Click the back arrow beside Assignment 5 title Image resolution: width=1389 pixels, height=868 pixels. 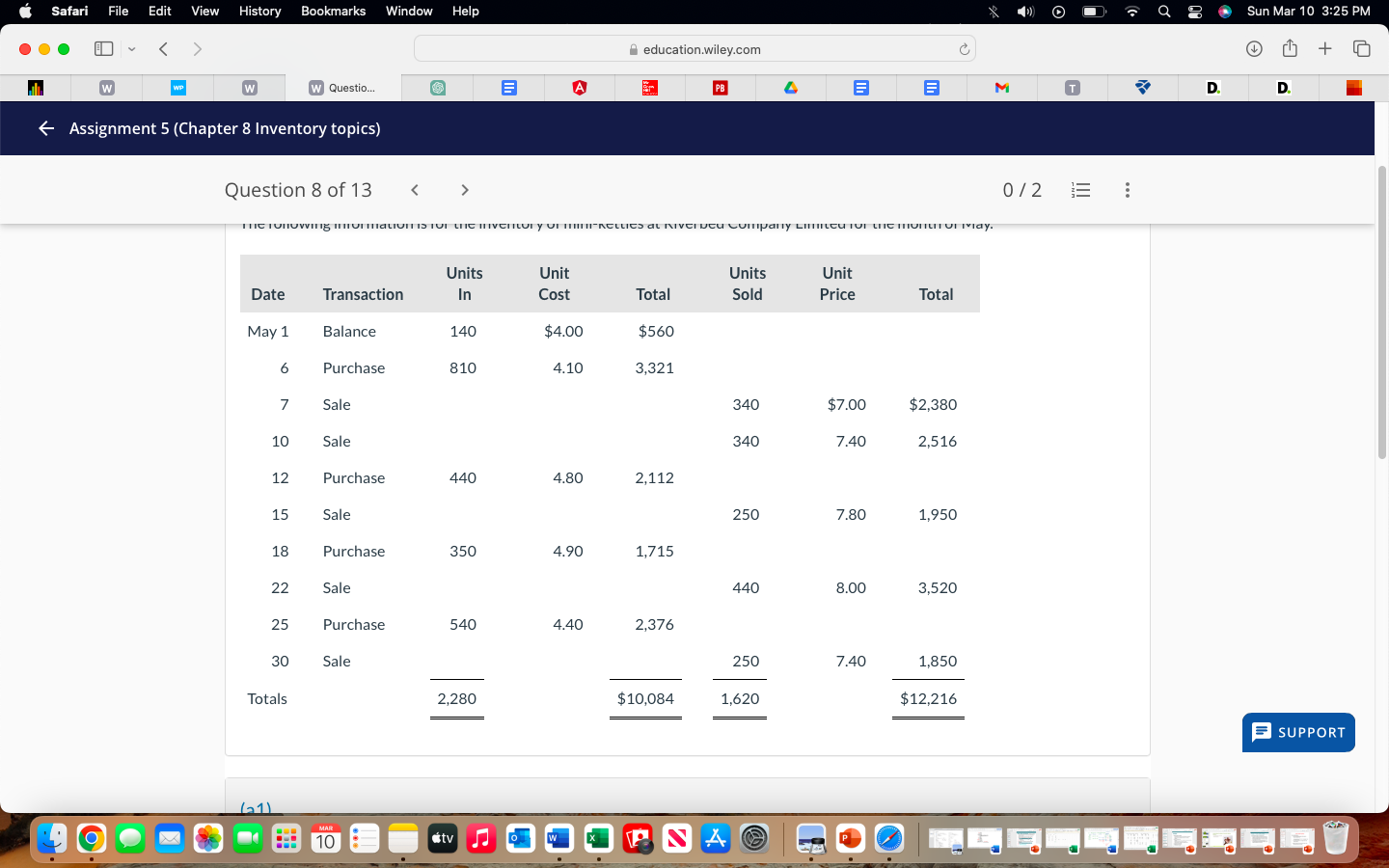click(x=45, y=127)
